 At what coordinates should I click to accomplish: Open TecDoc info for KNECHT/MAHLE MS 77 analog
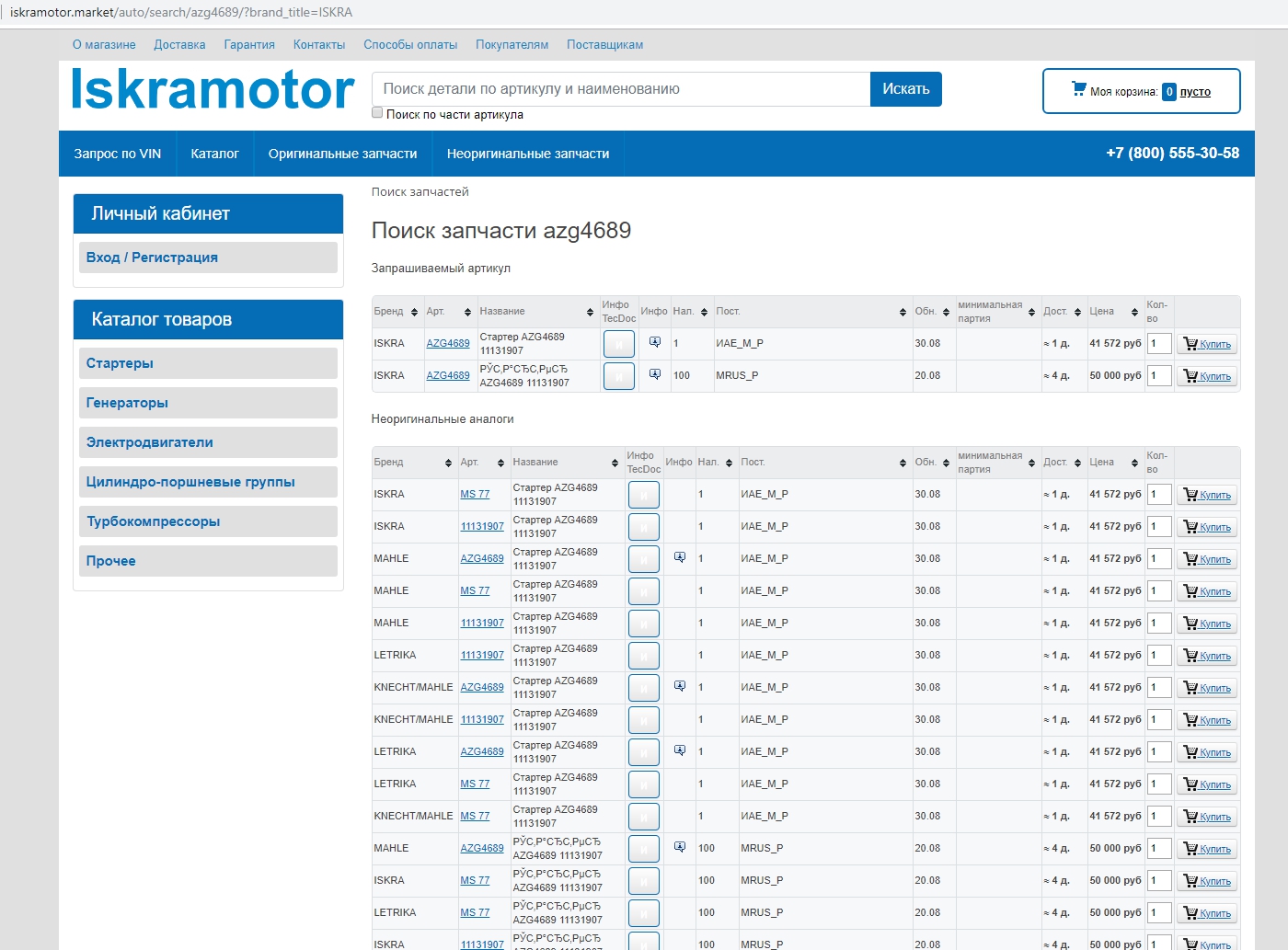pyautogui.click(x=643, y=817)
